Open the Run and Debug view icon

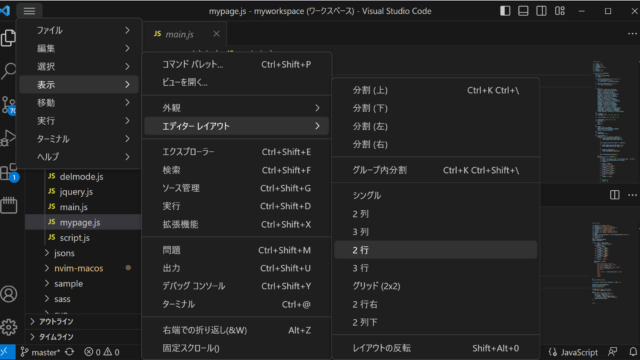tap(9, 138)
